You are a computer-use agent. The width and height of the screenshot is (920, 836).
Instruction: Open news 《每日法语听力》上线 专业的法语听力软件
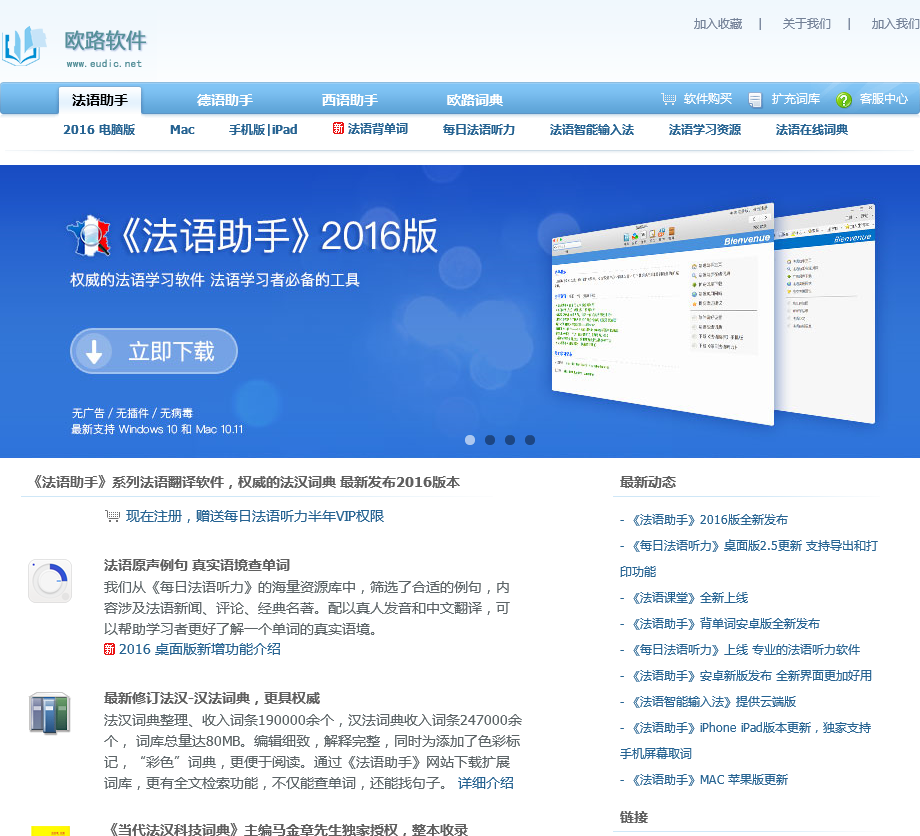[746, 649]
